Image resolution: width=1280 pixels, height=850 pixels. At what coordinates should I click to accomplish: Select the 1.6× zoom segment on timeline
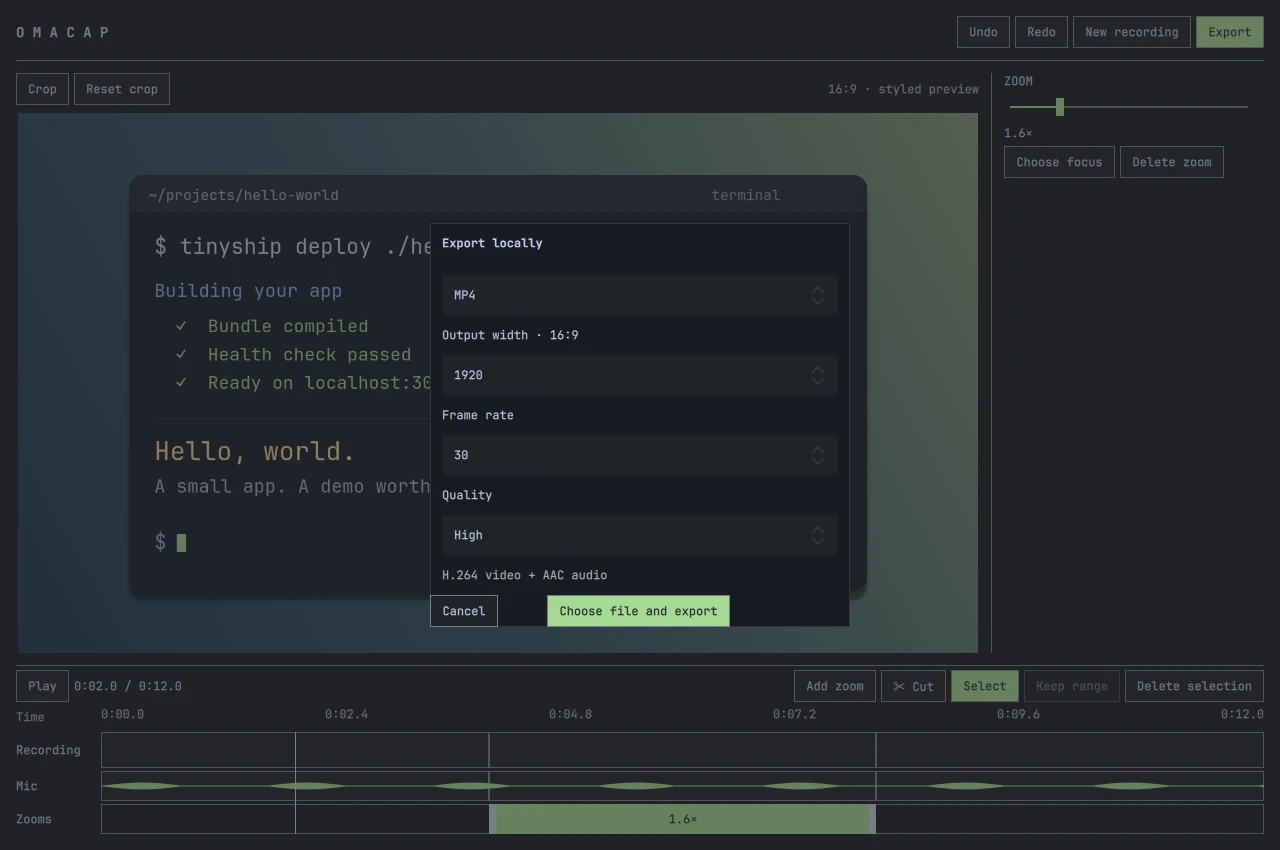tap(683, 819)
